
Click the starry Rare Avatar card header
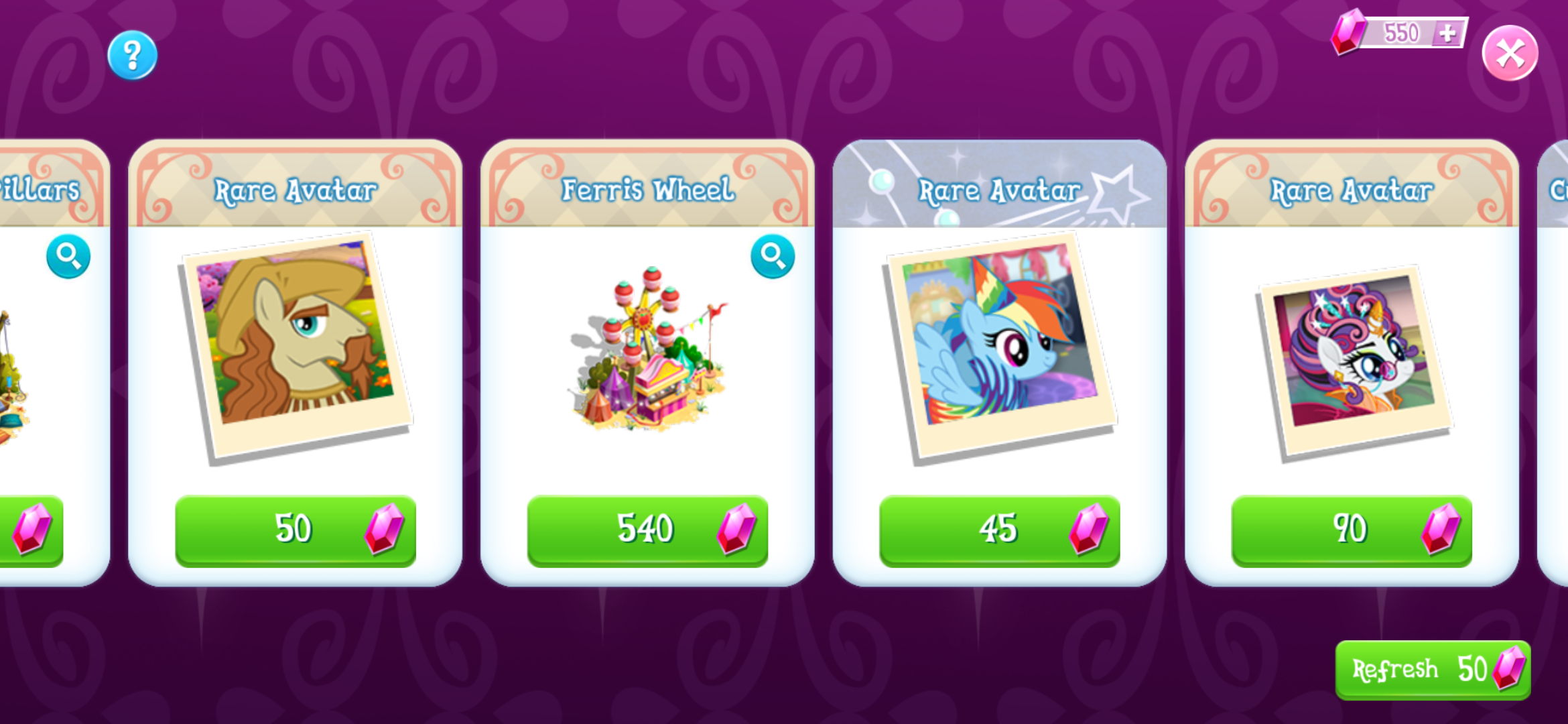click(x=999, y=184)
